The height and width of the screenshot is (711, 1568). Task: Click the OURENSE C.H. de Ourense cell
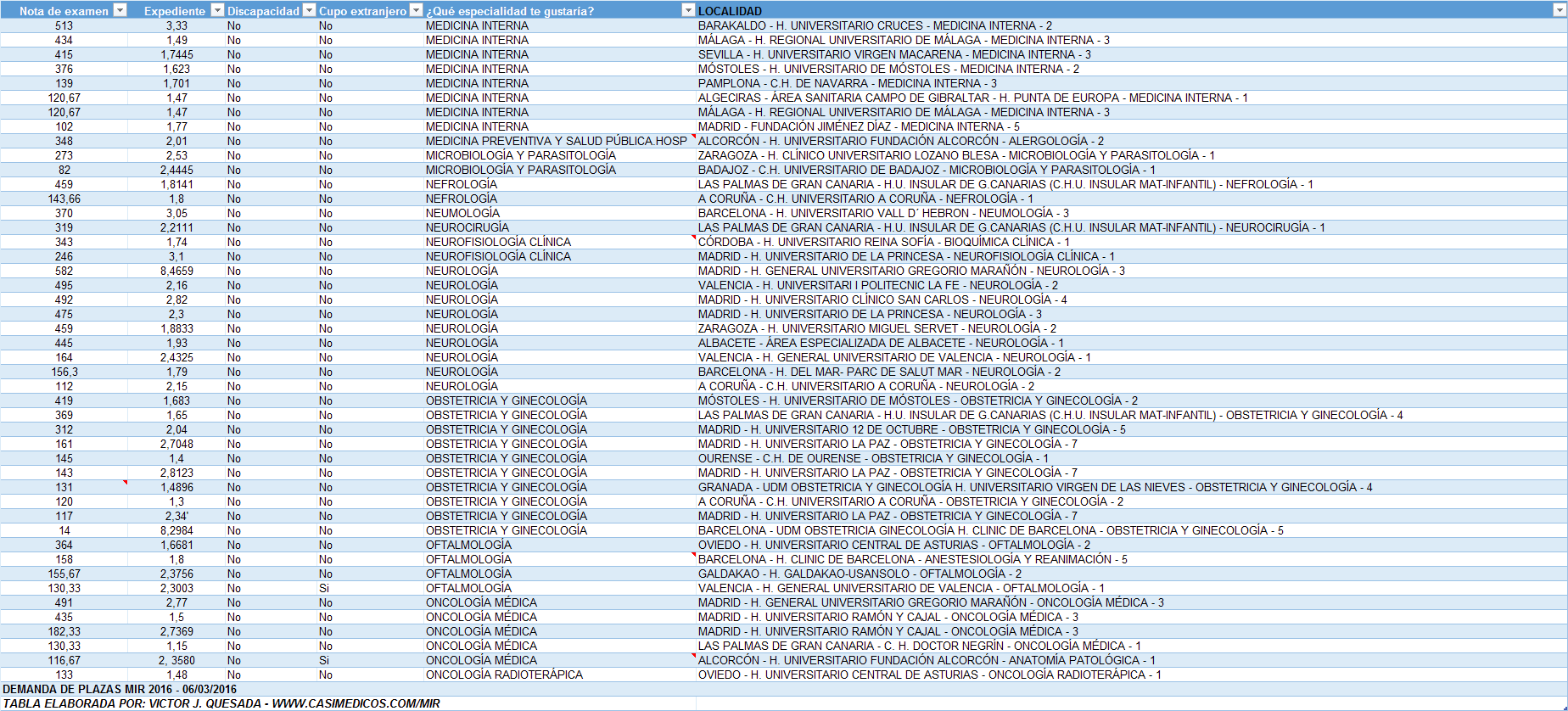tap(1132, 458)
